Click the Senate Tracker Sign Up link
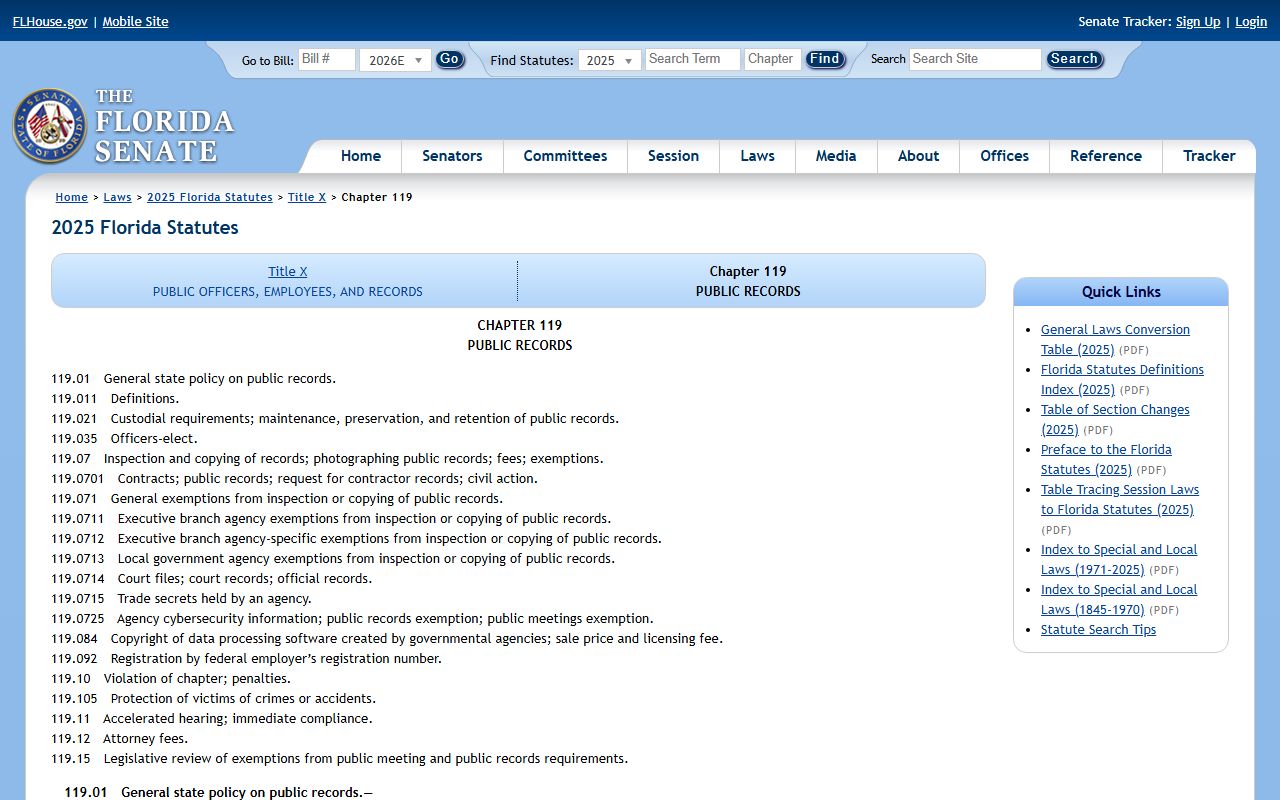The height and width of the screenshot is (800, 1280). point(1198,21)
